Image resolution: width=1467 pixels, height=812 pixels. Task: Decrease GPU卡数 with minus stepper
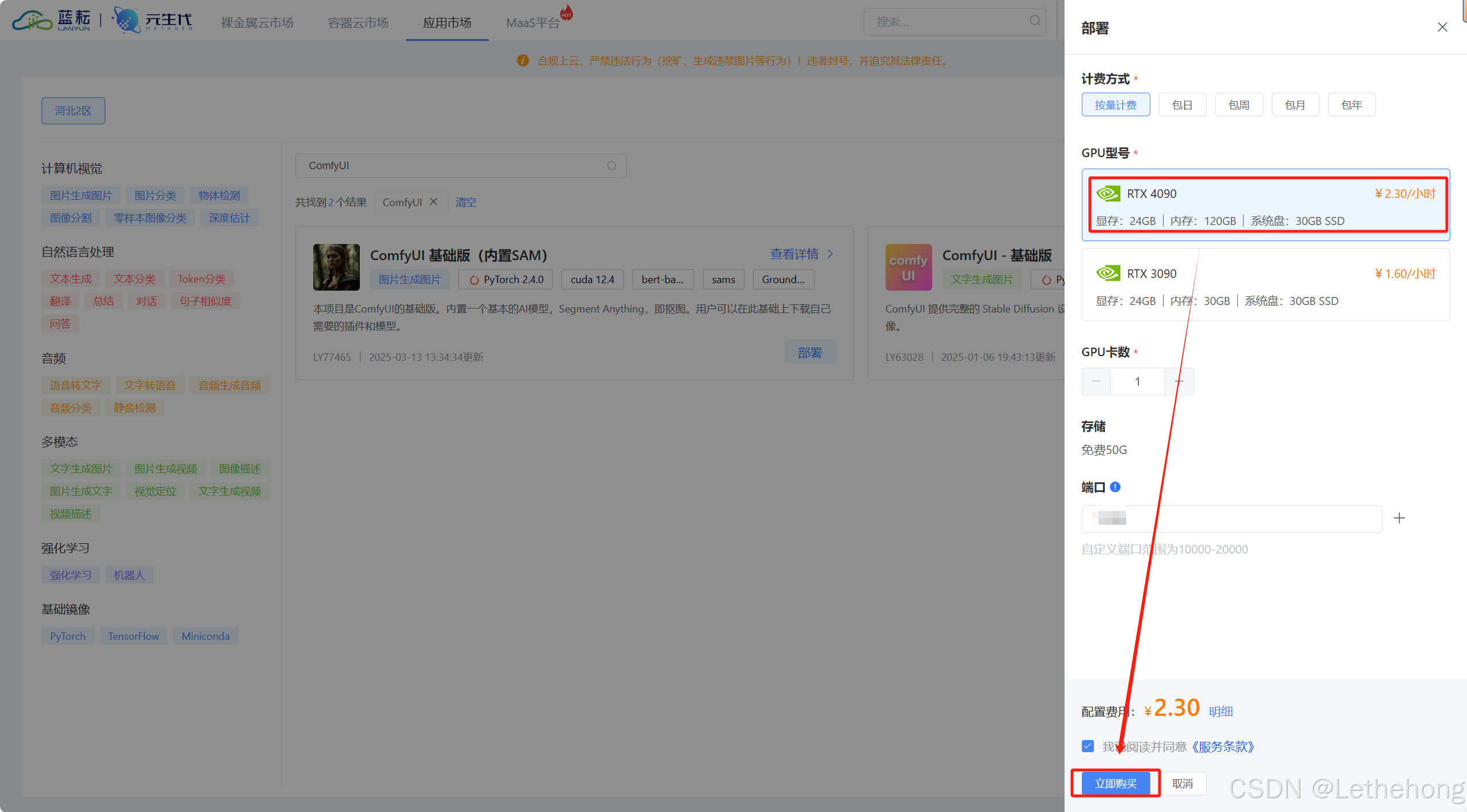1096,382
